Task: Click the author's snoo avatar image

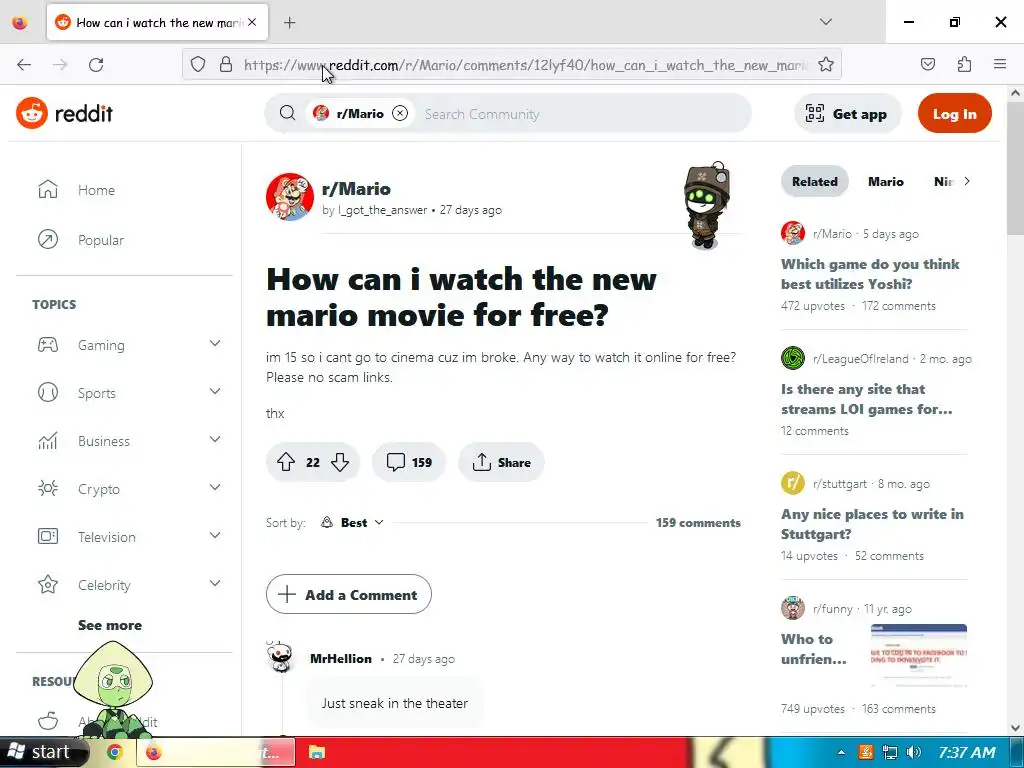Action: [706, 205]
